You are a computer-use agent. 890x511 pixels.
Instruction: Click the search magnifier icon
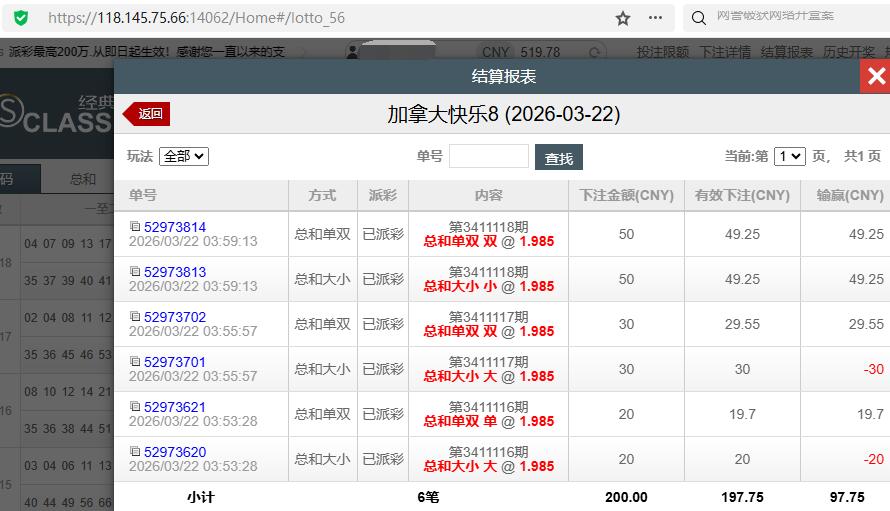click(x=698, y=18)
